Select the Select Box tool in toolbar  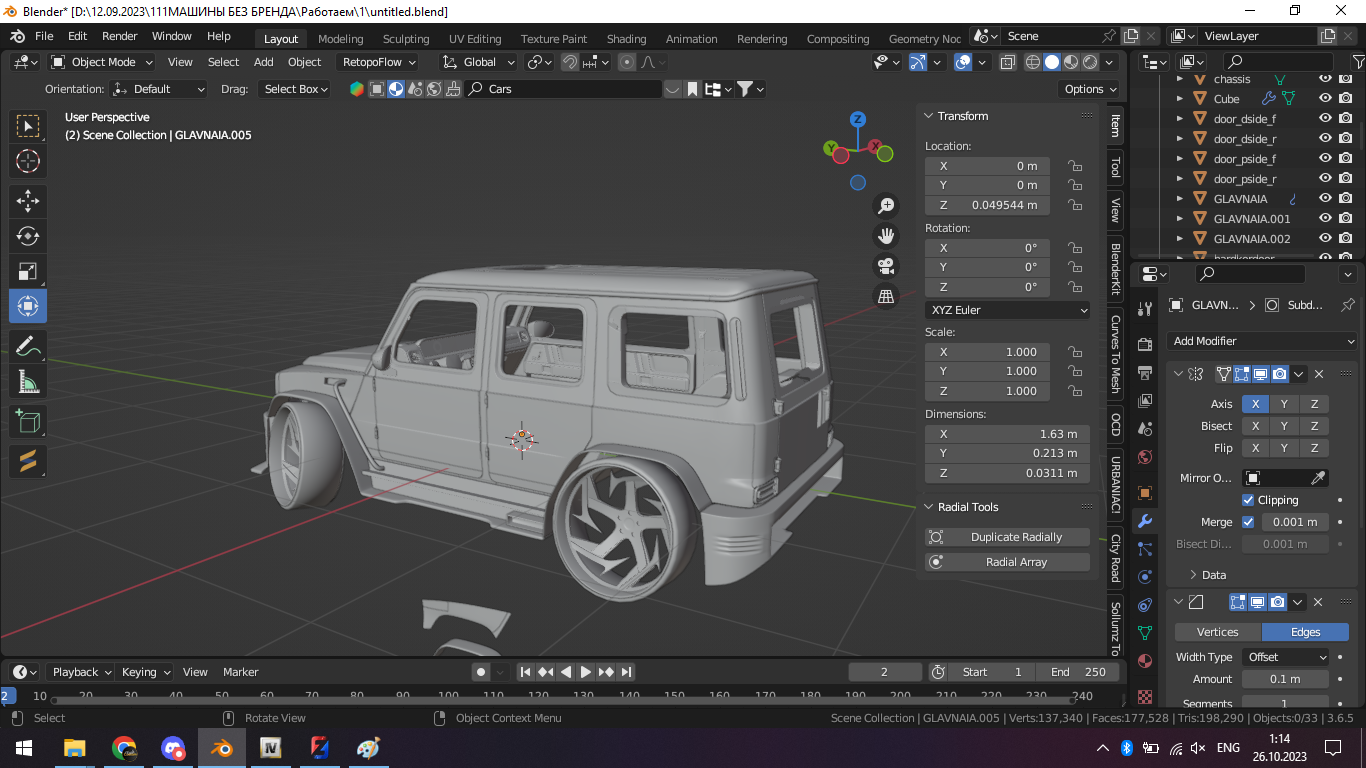point(28,126)
